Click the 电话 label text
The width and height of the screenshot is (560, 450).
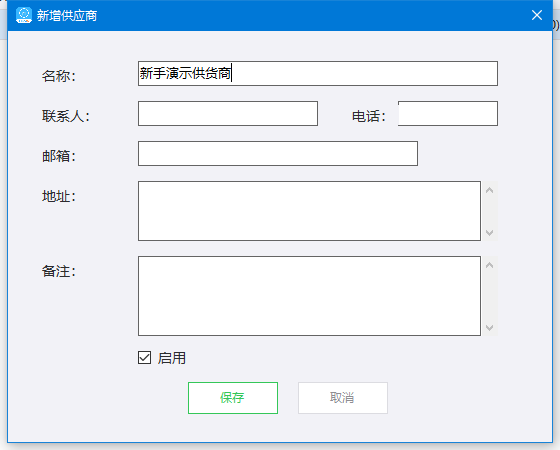click(x=369, y=116)
